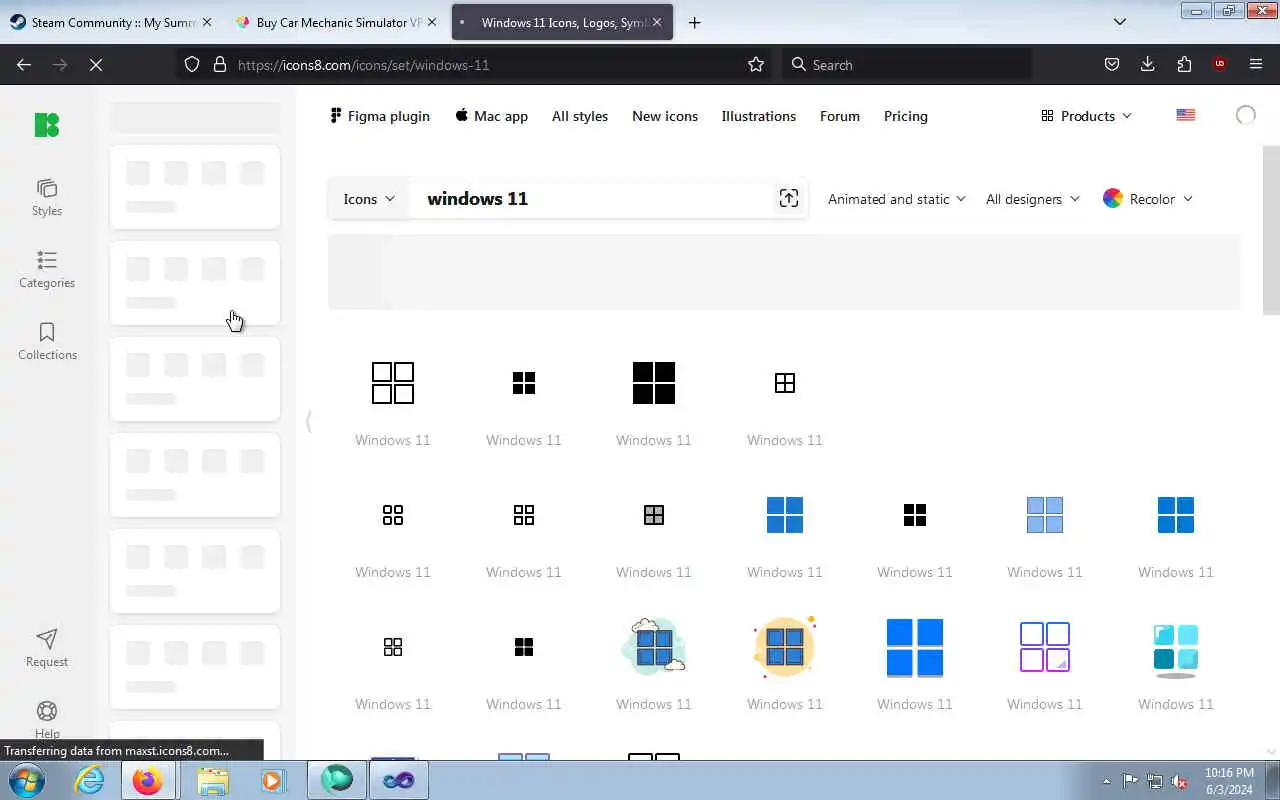1280x800 pixels.
Task: Open the Forum link
Action: coord(840,116)
